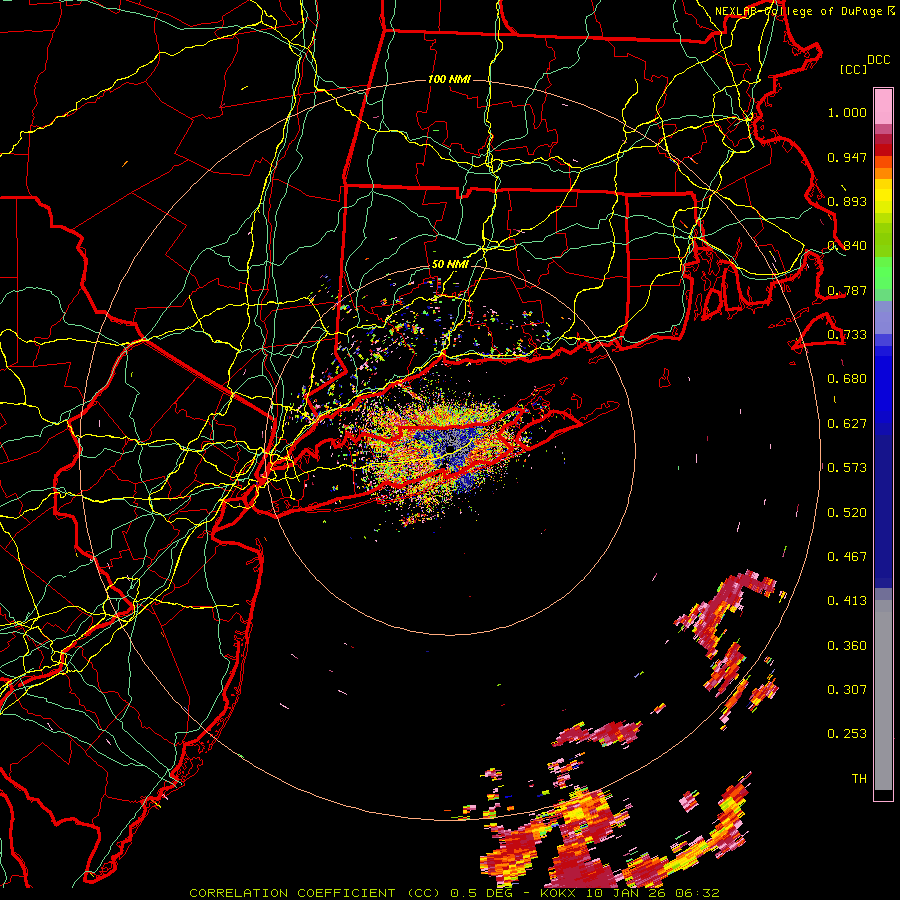Select the 0.253 scale value
This screenshot has height=900, width=900.
(847, 734)
